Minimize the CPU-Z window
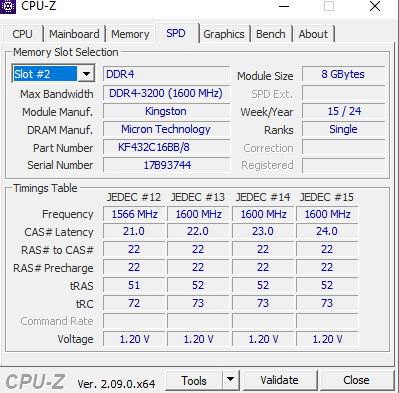The height and width of the screenshot is (393, 399). click(x=284, y=6)
